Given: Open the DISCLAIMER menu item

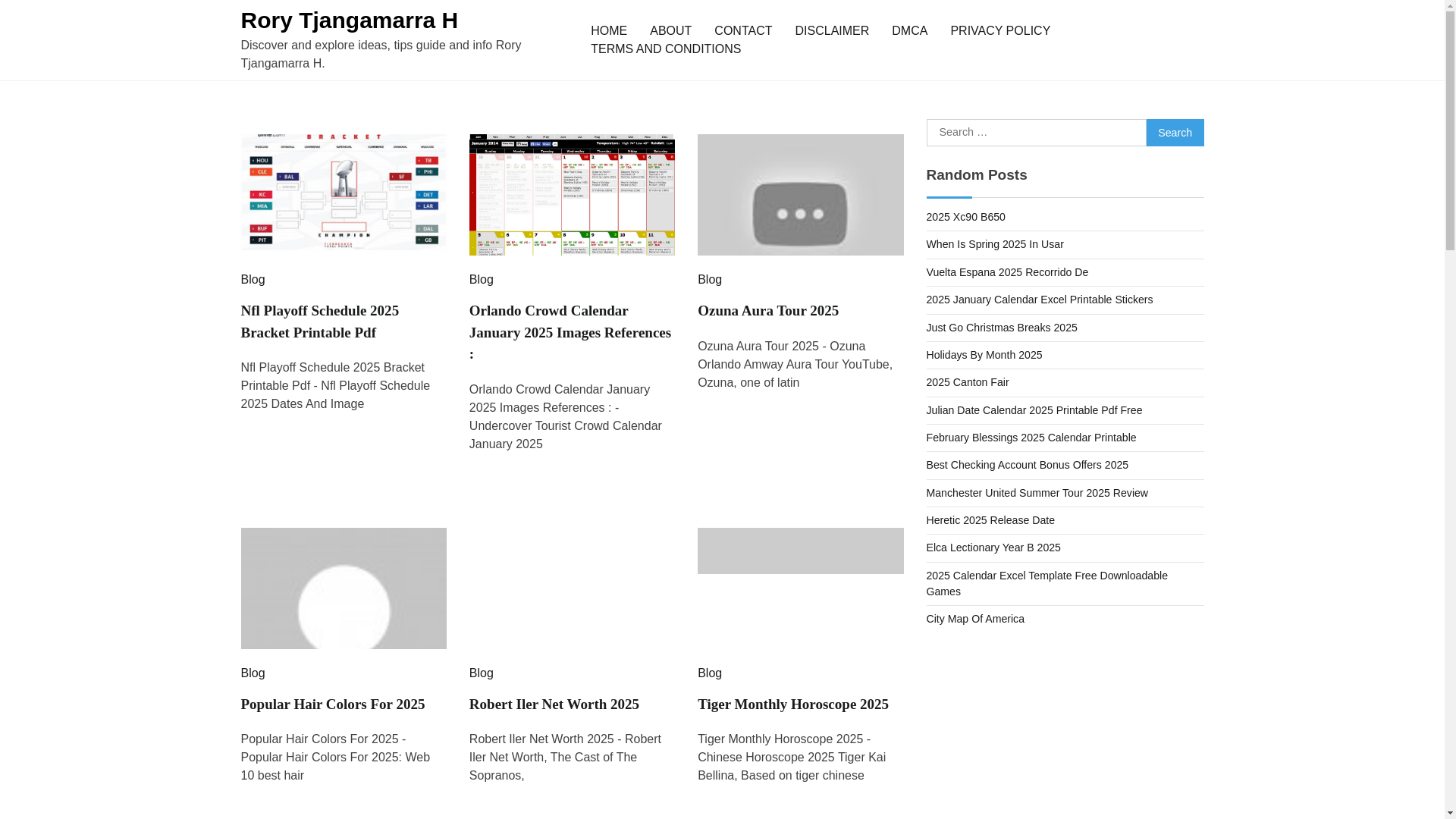Looking at the screenshot, I should click(x=831, y=31).
